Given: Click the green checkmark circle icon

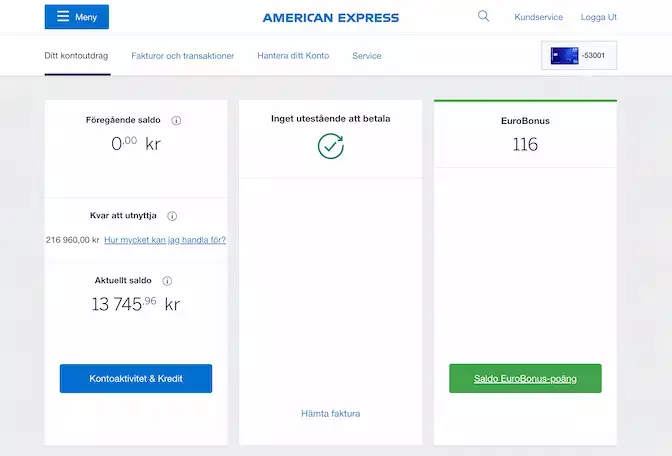Looking at the screenshot, I should click(x=330, y=146).
